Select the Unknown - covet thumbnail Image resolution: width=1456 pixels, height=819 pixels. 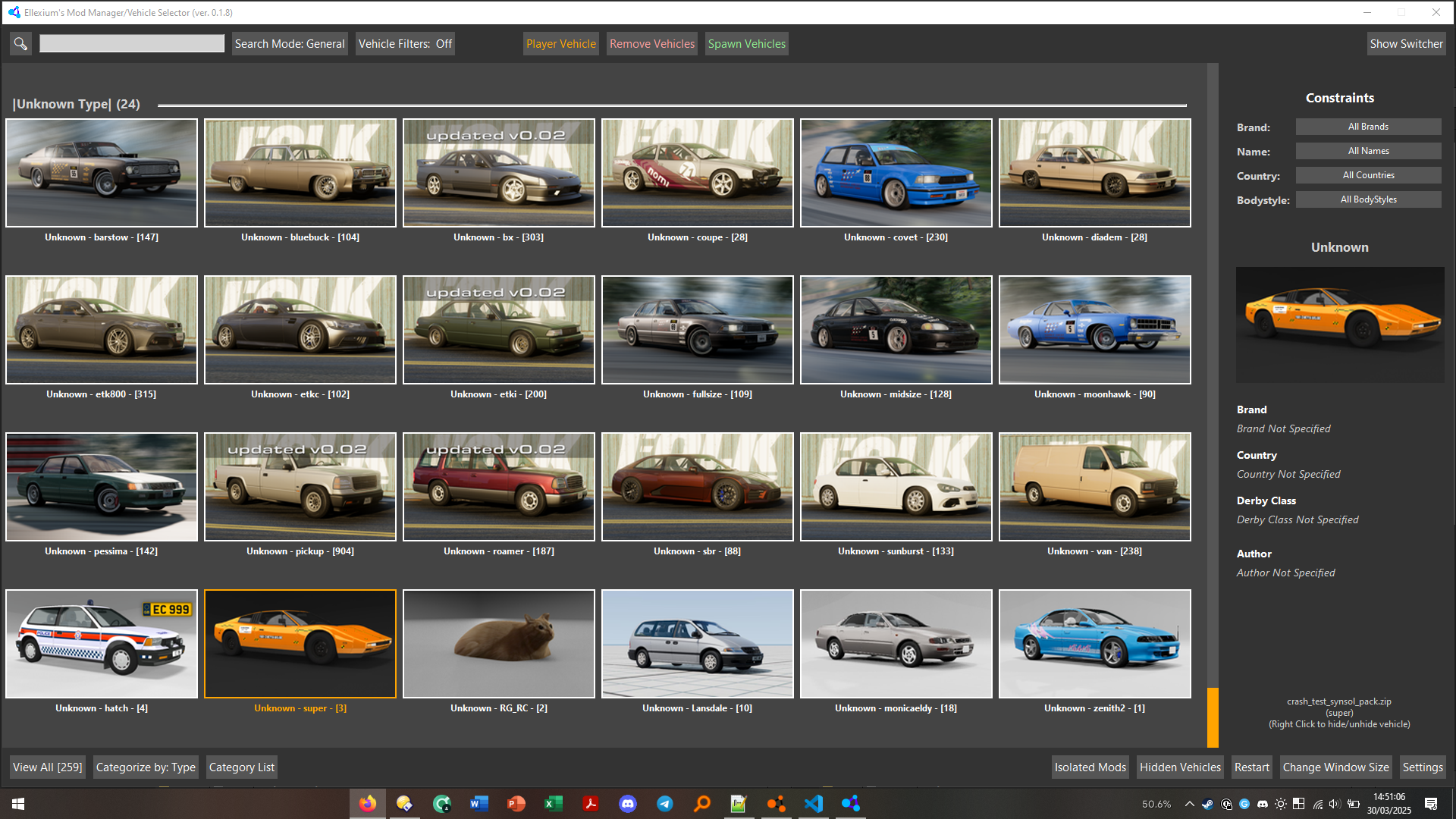click(896, 173)
